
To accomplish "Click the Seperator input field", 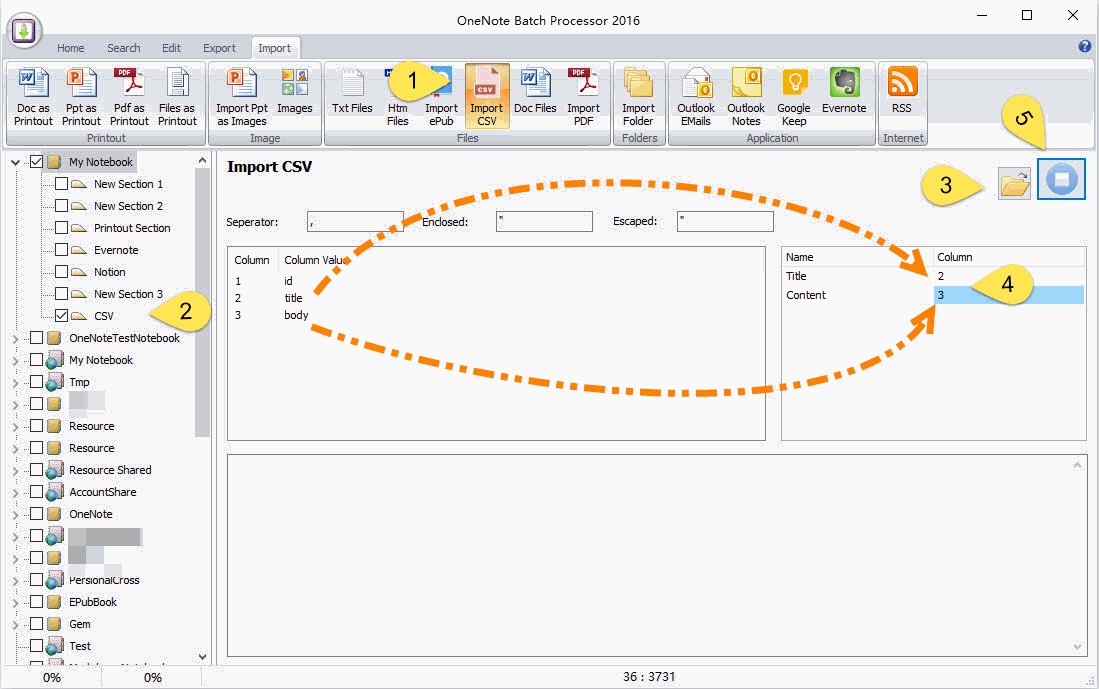I will click(355, 221).
